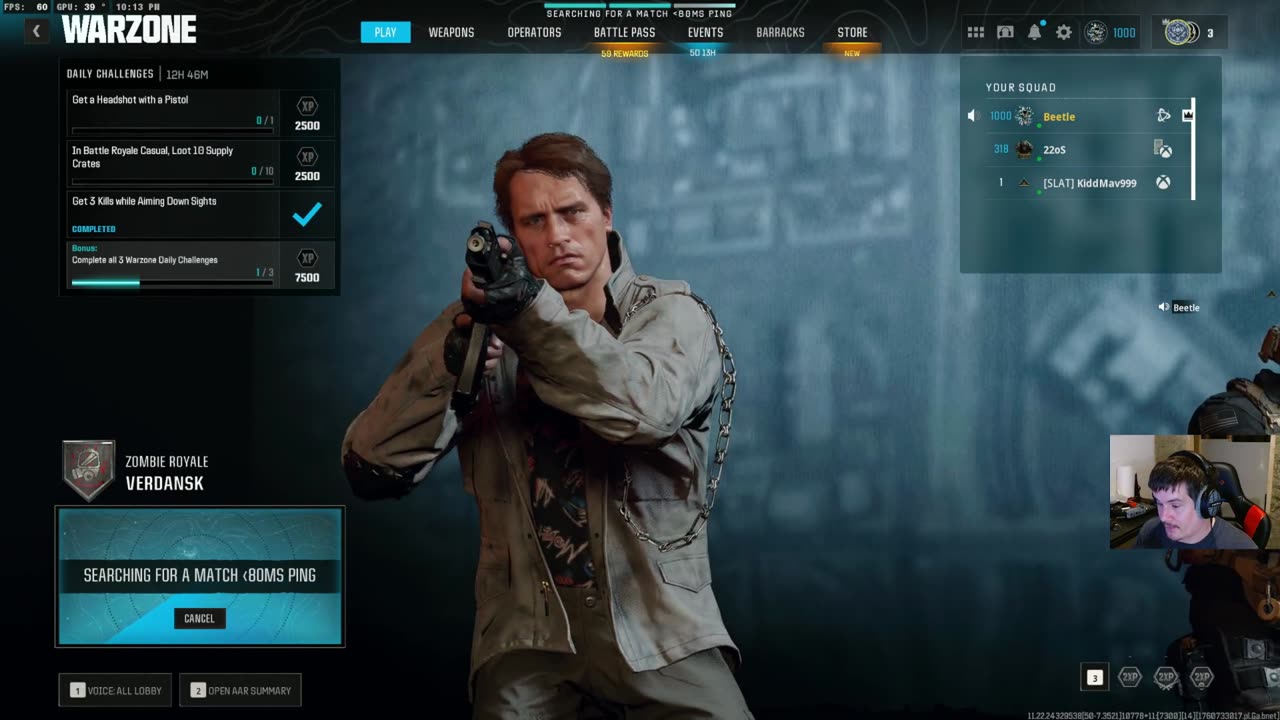Open the Operators tab

coord(534,32)
